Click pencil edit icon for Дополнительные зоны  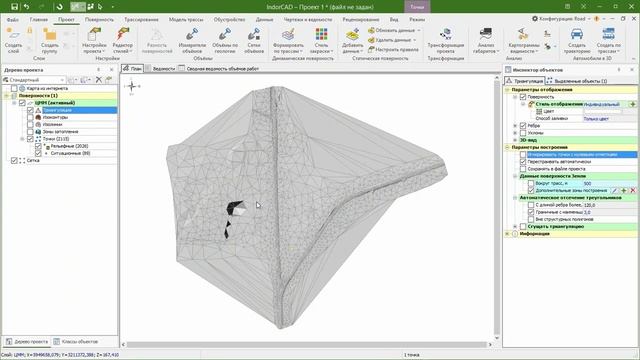tap(615, 191)
